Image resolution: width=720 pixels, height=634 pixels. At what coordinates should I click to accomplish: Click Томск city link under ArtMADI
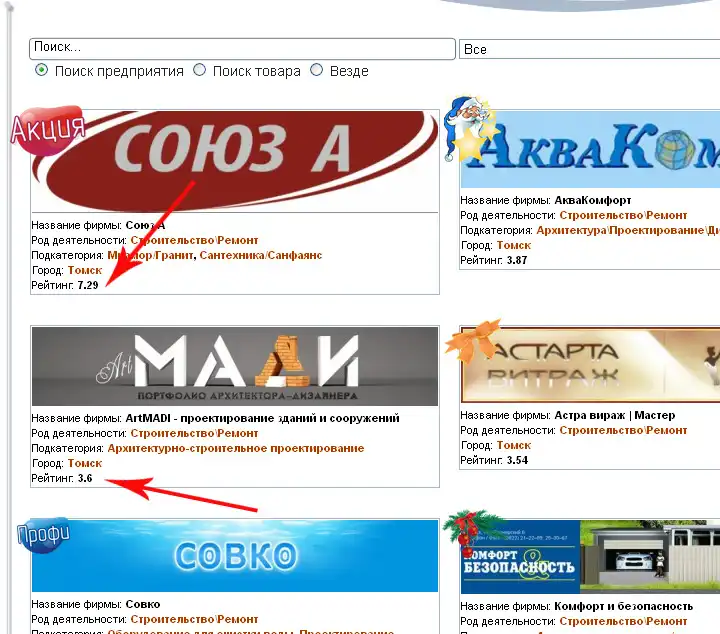pyautogui.click(x=84, y=463)
